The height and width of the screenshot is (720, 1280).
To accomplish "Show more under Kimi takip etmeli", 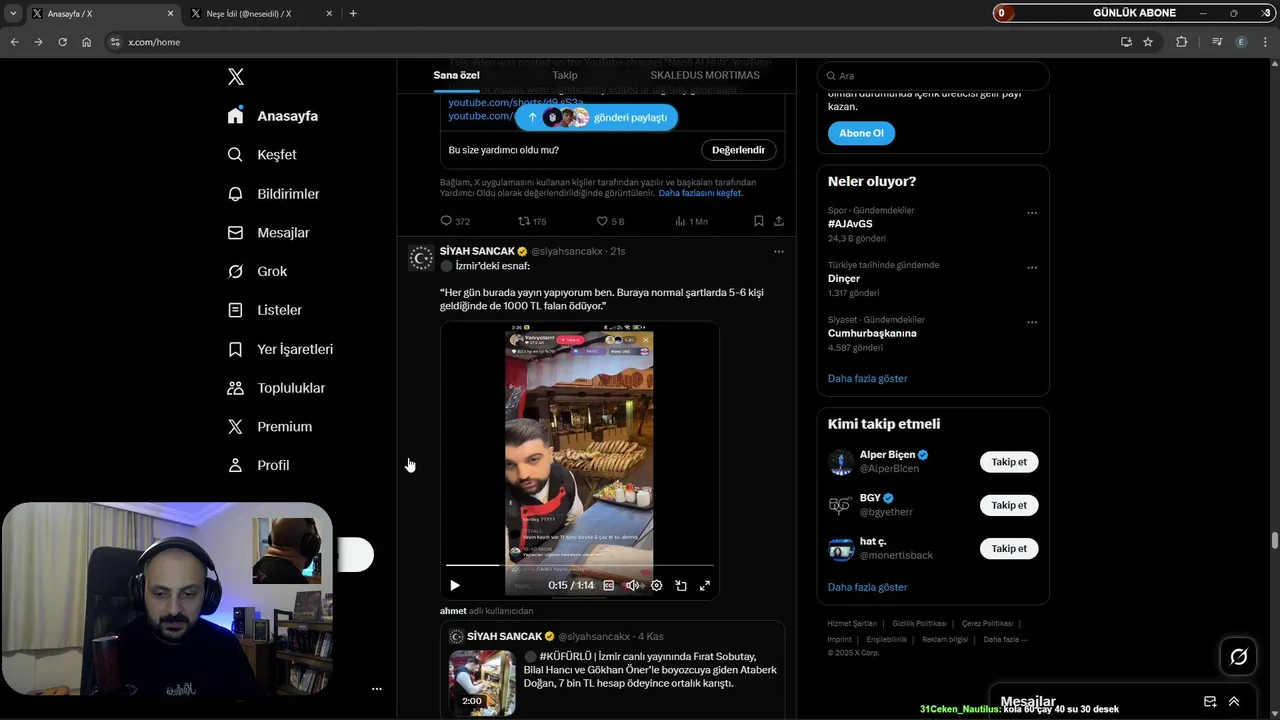I will 868,587.
